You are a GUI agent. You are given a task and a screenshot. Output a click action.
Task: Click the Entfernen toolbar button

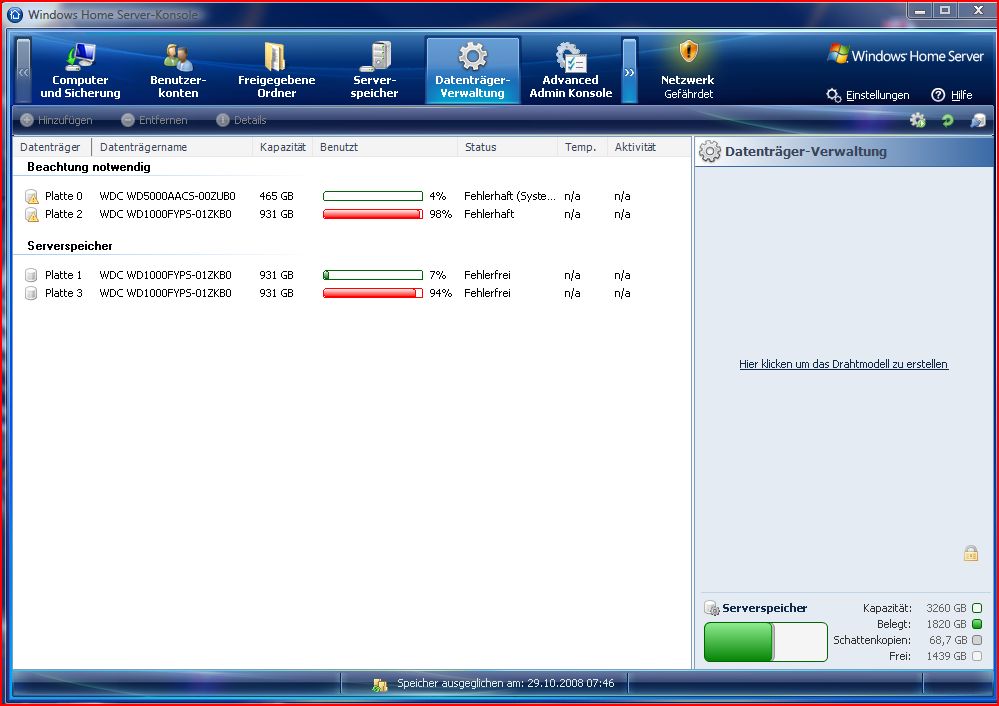pyautogui.click(x=154, y=120)
